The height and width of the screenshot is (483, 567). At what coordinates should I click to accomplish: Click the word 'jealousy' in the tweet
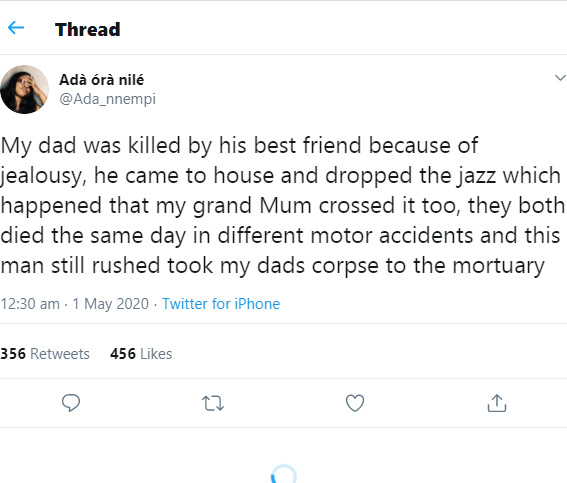[43, 176]
